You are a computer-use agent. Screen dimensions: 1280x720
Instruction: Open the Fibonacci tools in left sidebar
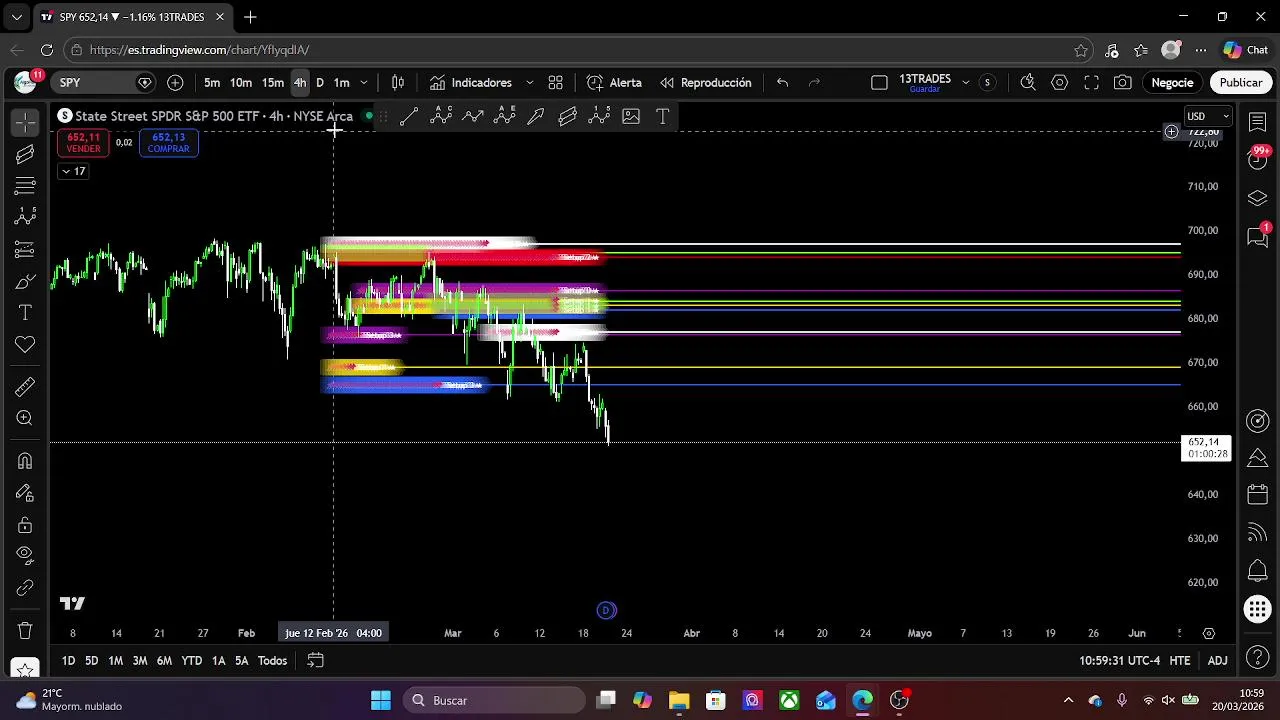pos(25,186)
